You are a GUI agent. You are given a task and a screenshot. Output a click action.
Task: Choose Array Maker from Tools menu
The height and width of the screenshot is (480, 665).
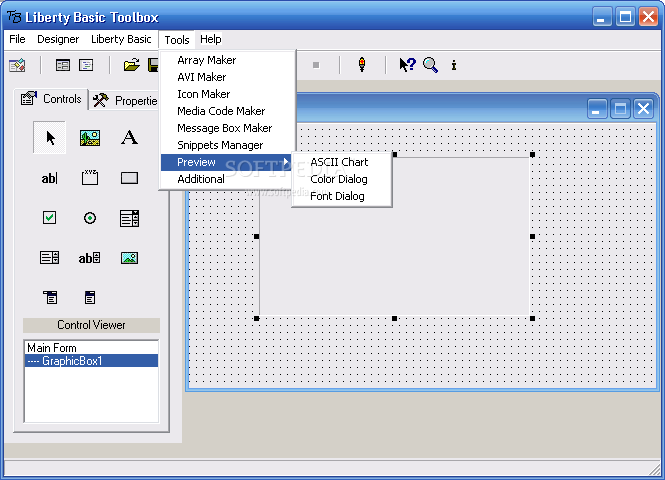tap(228, 60)
